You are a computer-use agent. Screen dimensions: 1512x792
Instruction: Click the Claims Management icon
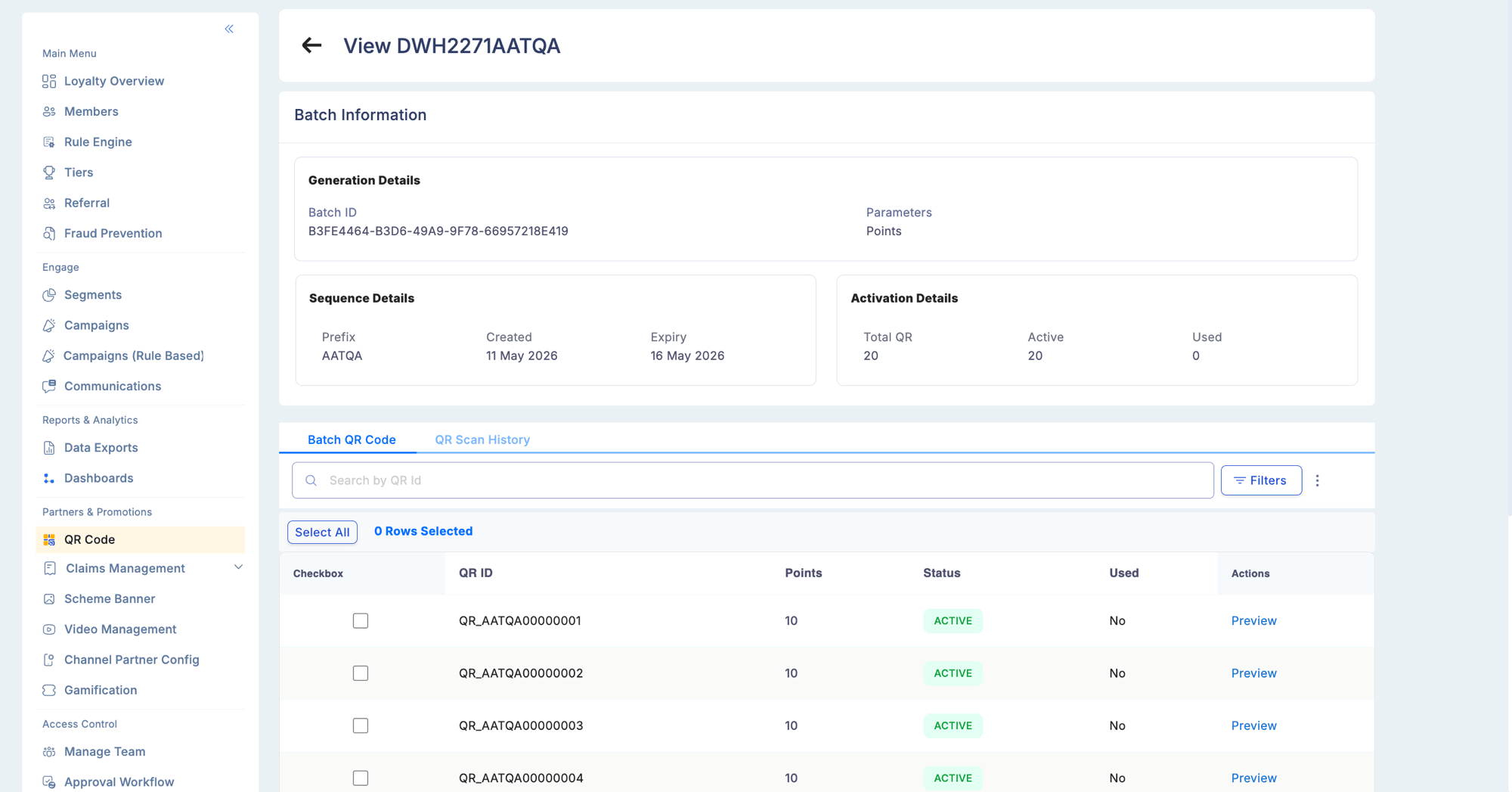coord(50,568)
